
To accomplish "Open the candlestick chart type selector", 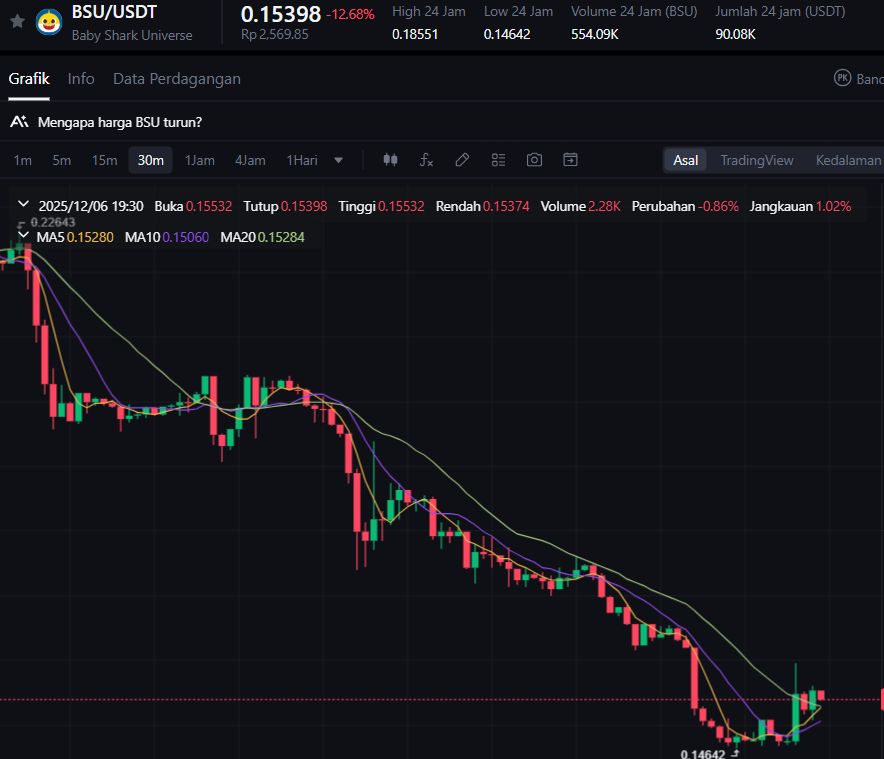I will pos(391,160).
